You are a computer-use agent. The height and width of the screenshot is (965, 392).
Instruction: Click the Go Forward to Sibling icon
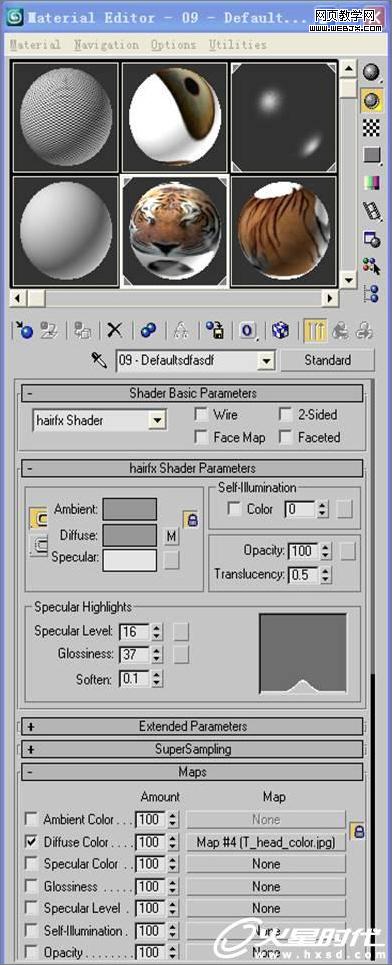(364, 330)
